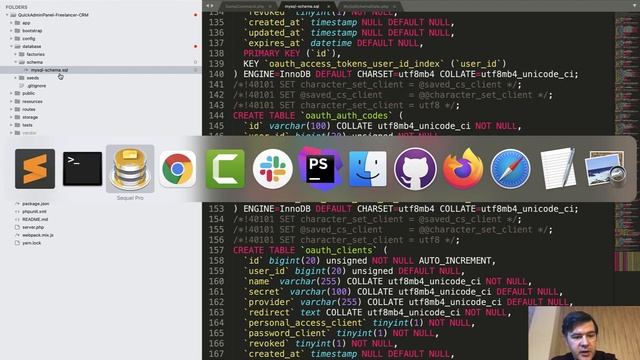The image size is (640, 360).
Task: Open Sequel Pro database app in Dock
Action: 130,169
